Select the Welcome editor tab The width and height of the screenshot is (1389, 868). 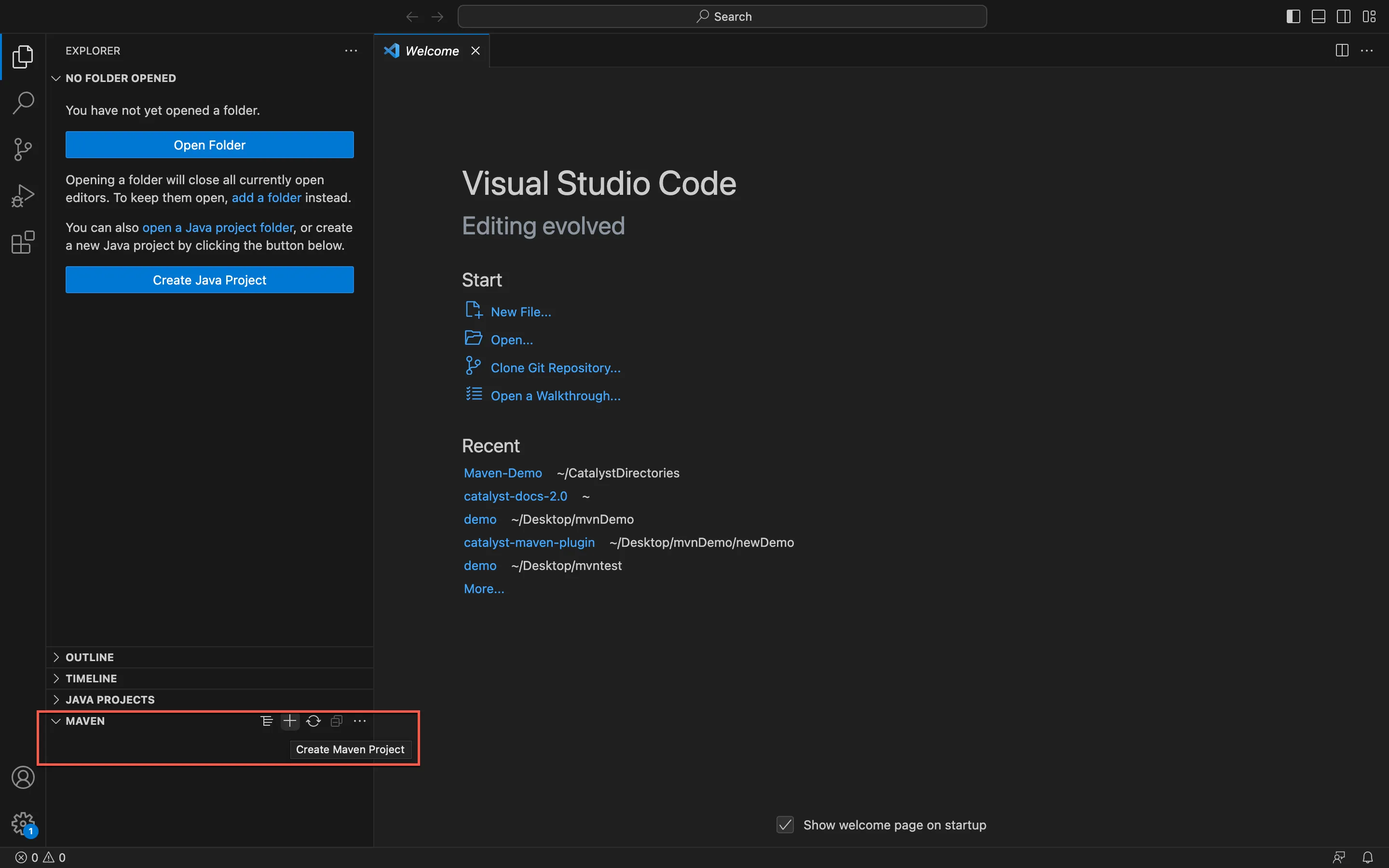(x=432, y=51)
